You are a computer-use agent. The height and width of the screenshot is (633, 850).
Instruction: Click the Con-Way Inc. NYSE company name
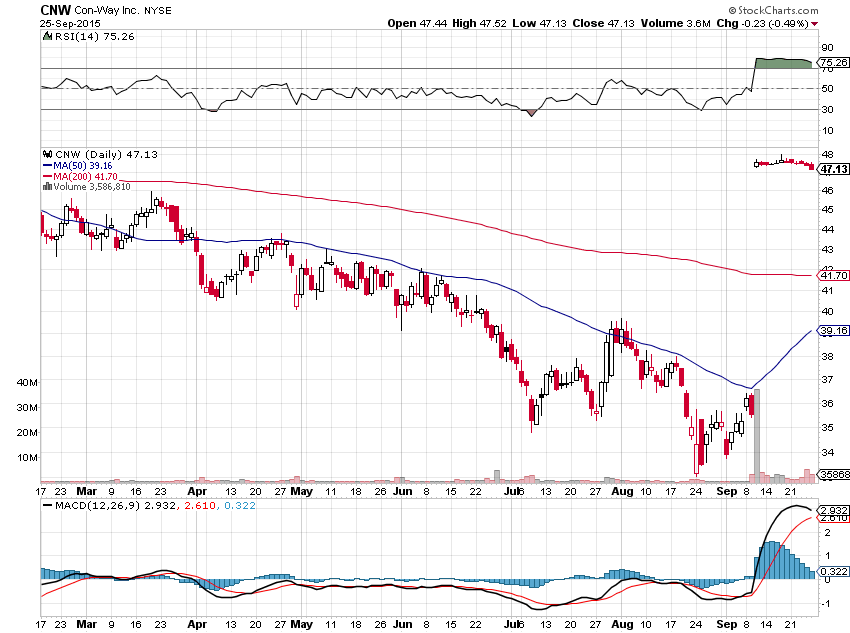coord(123,10)
